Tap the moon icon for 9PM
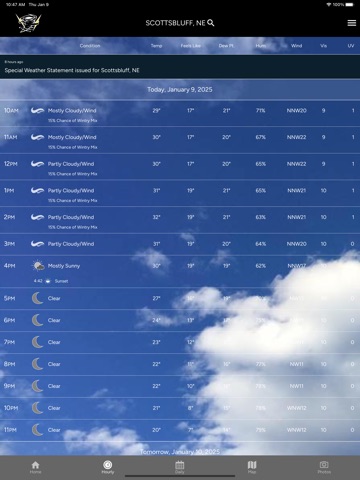 37,386
